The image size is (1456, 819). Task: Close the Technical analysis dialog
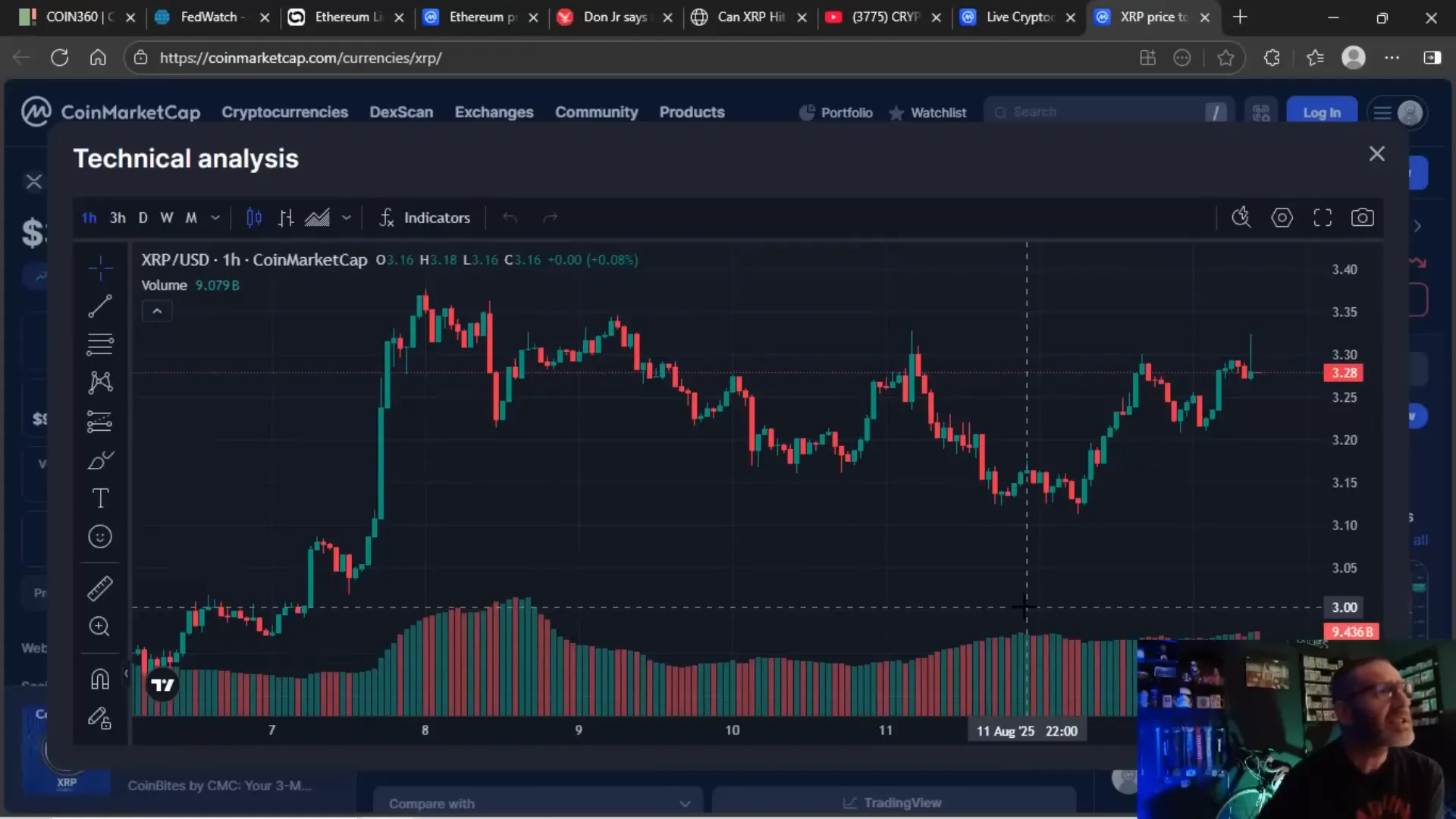(x=1377, y=154)
